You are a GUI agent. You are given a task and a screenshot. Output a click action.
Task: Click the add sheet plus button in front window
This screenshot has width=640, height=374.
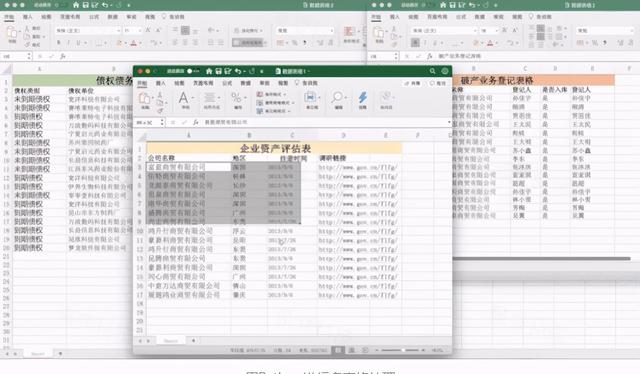click(x=193, y=340)
